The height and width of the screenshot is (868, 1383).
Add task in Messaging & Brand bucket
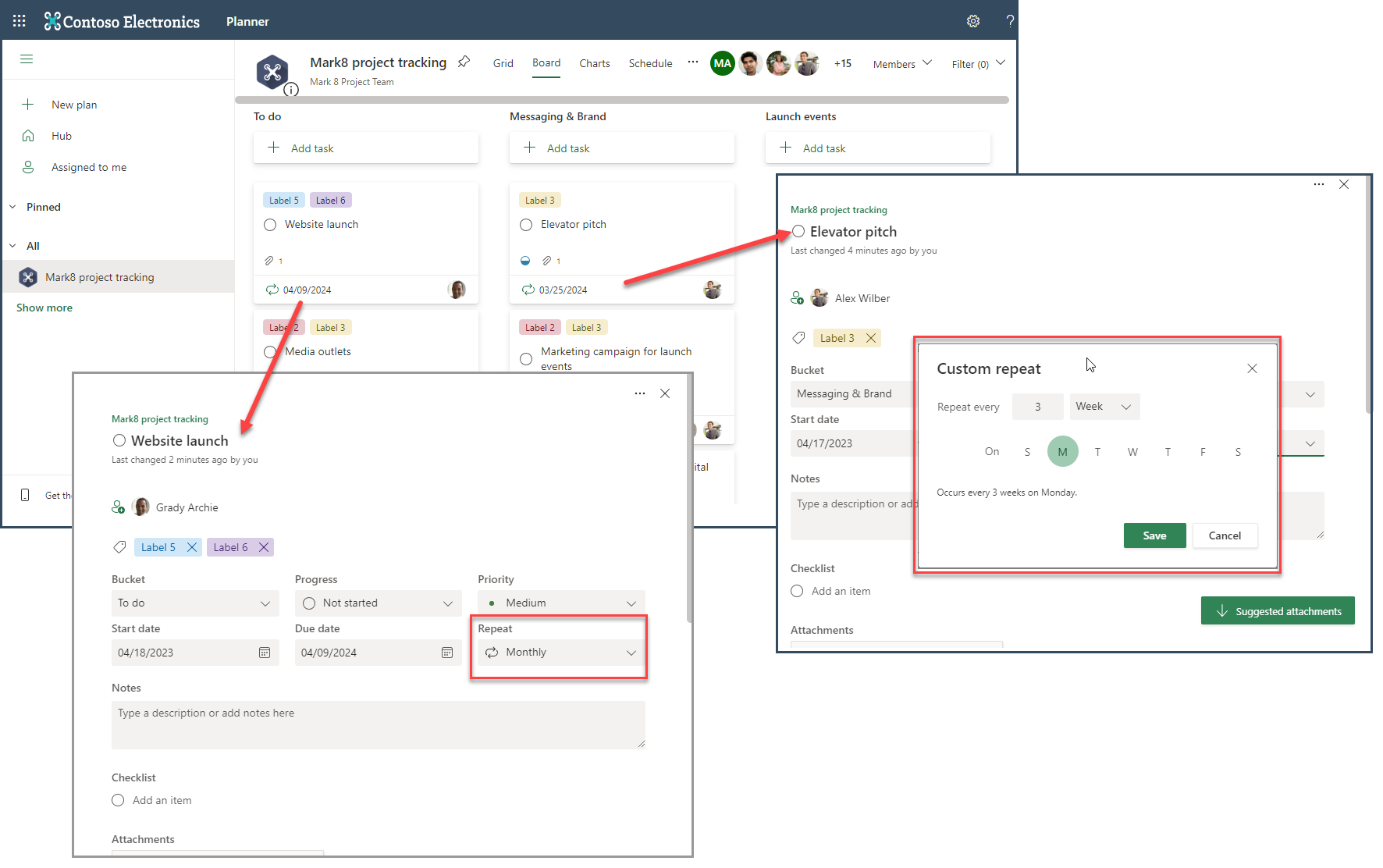(622, 148)
